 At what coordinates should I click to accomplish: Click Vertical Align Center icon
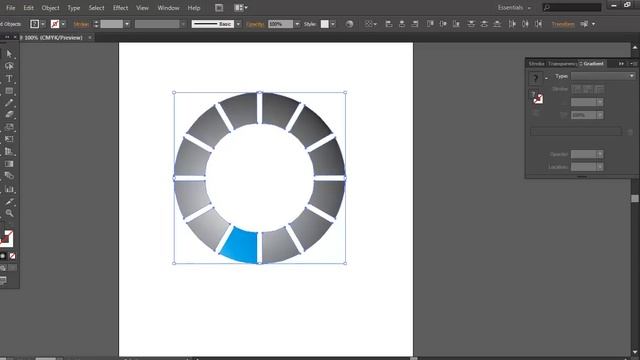(x=443, y=24)
